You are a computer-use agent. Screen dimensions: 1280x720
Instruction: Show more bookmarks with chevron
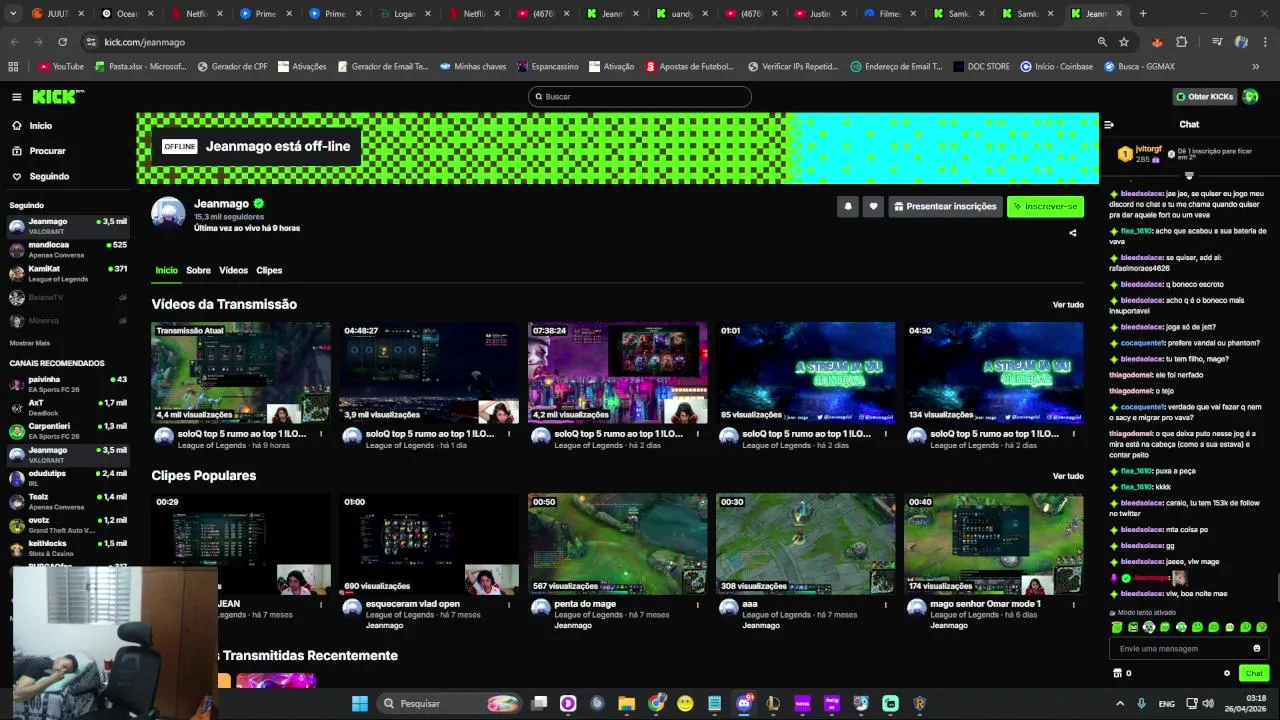pos(1256,67)
